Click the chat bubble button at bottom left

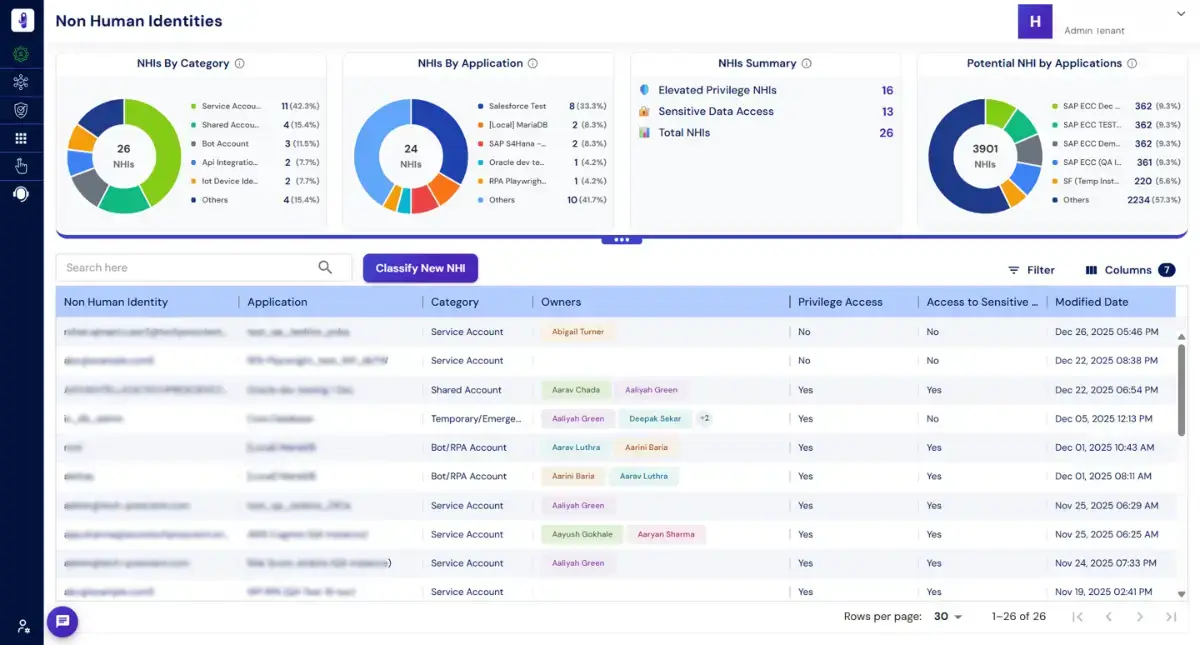pyautogui.click(x=62, y=622)
